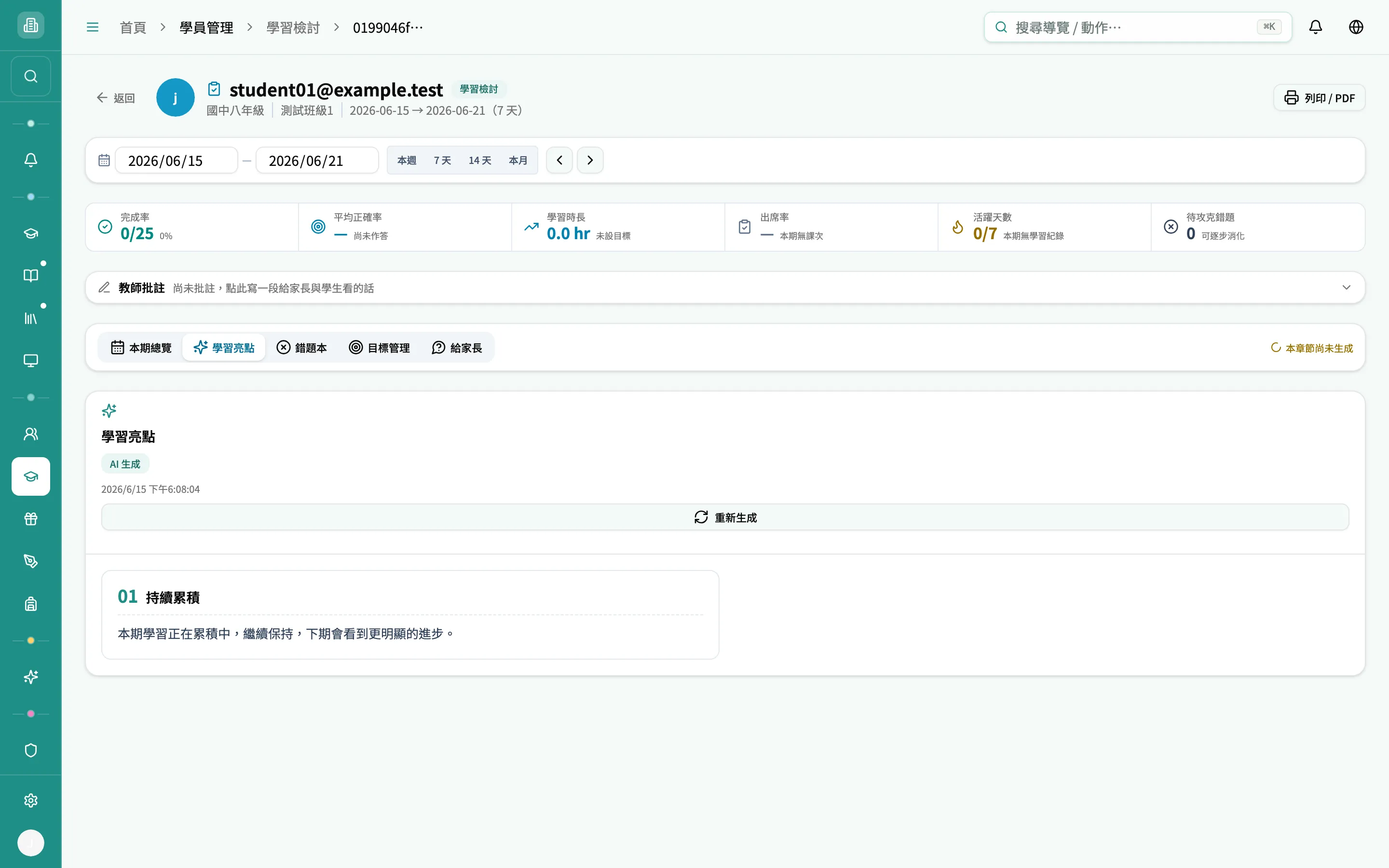Viewport: 1389px width, 868px height.
Task: Open the library shelves sidebar icon
Action: tap(30, 318)
